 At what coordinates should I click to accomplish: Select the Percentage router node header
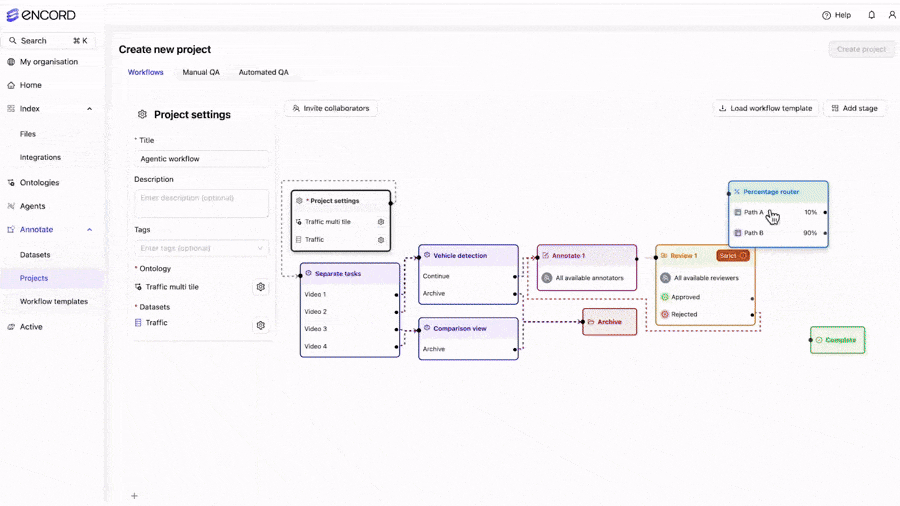[778, 192]
